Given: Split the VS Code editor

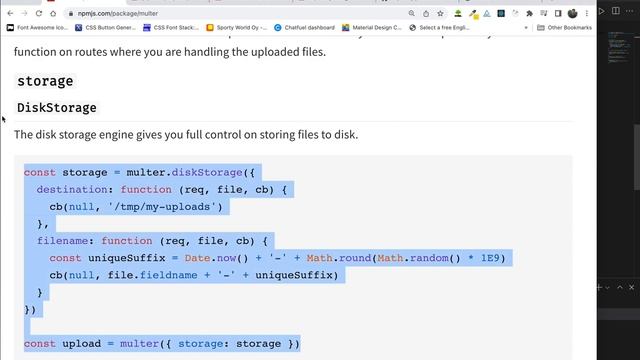Looking at the screenshot, I should (616, 11).
